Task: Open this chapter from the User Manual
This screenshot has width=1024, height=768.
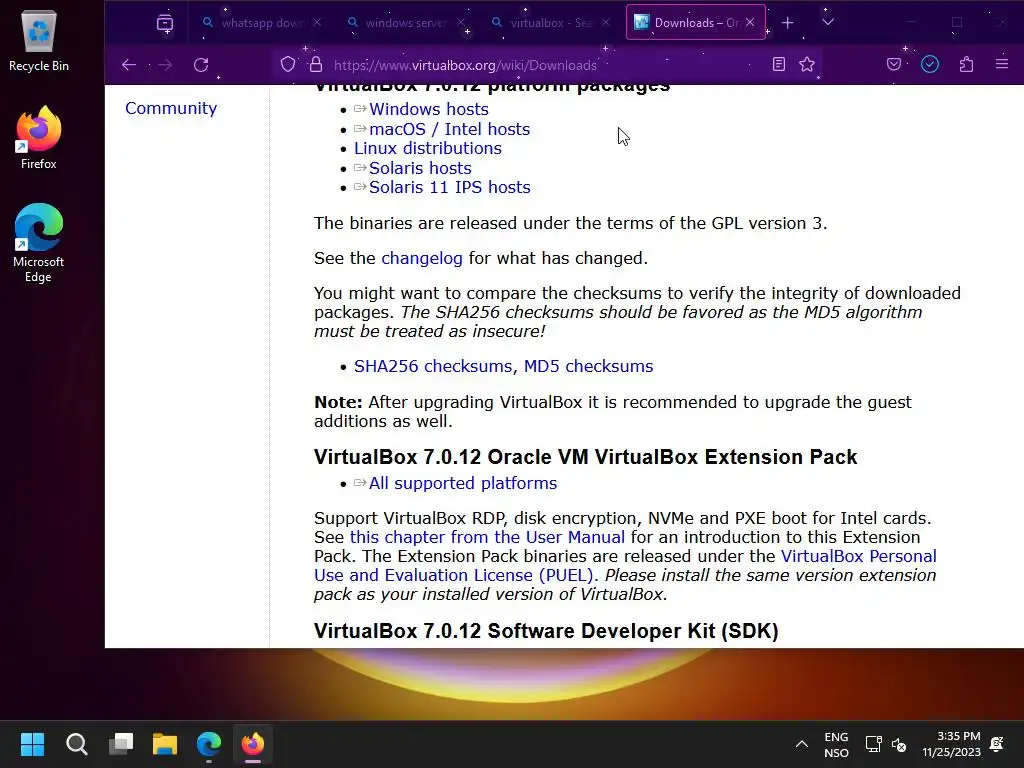Action: coord(487,537)
